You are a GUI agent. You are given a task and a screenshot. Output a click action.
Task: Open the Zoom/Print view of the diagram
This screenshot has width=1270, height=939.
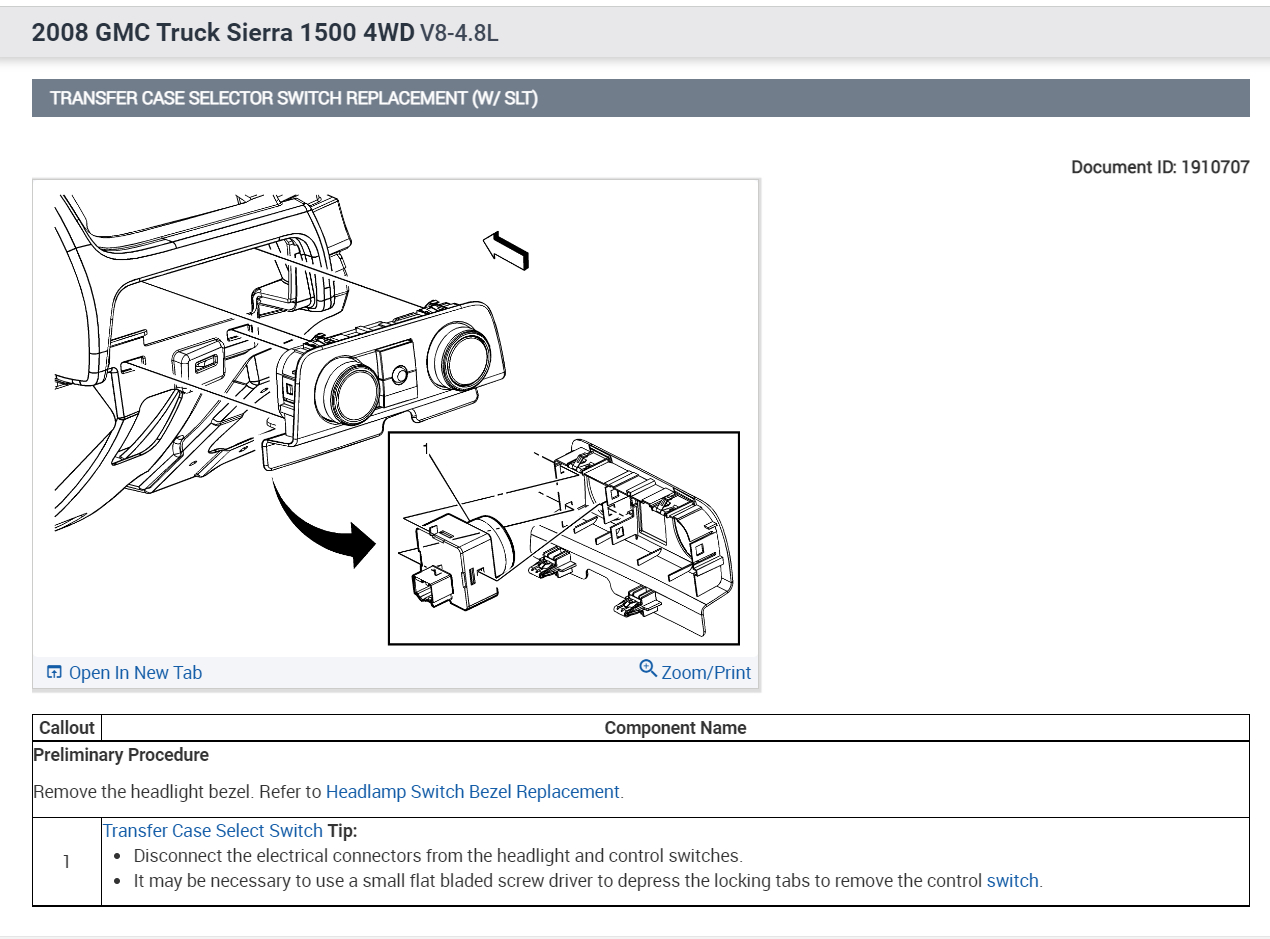(695, 672)
